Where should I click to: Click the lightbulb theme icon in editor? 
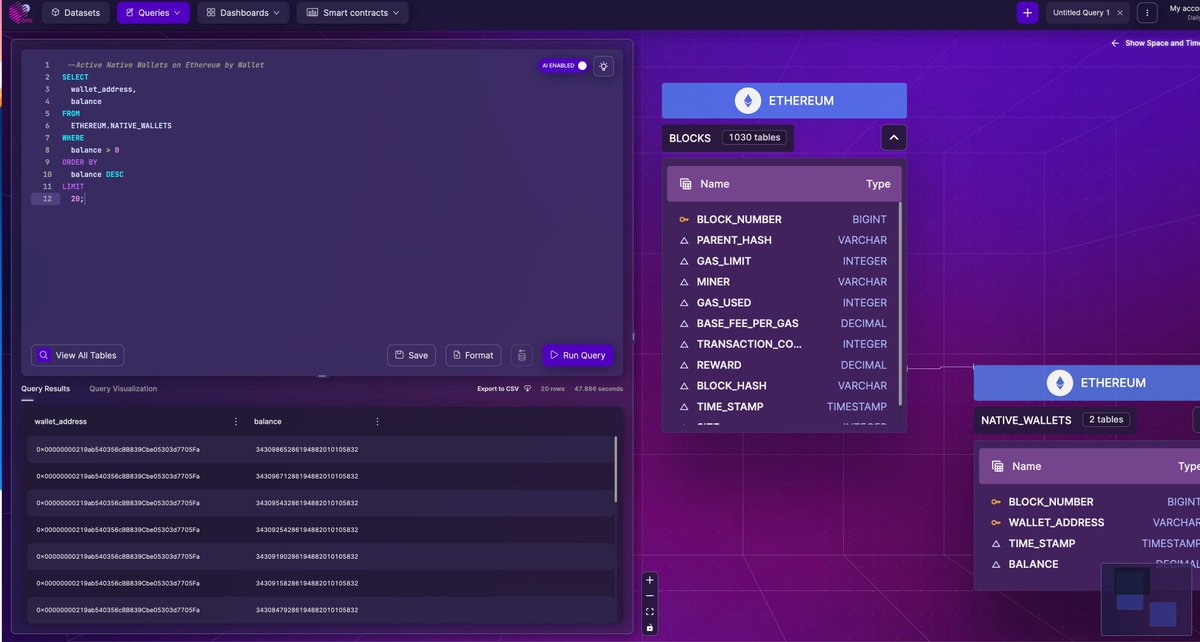[603, 66]
